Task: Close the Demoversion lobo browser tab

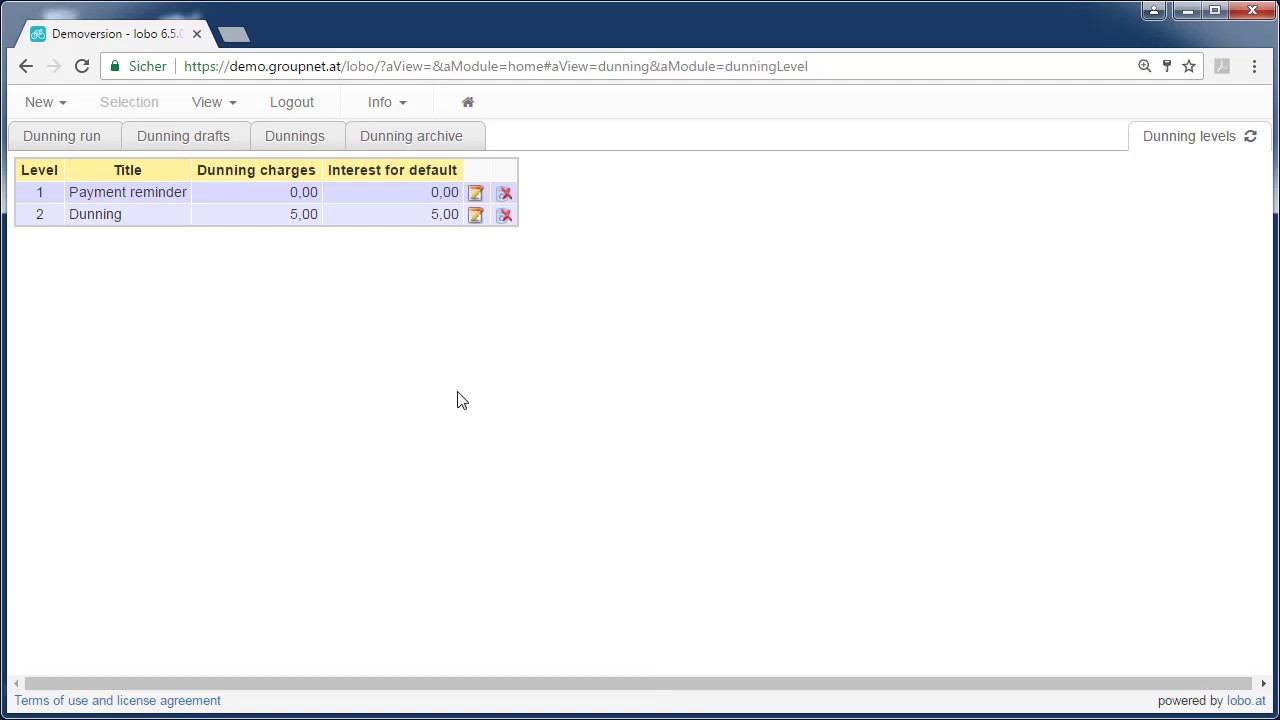Action: 197,34
